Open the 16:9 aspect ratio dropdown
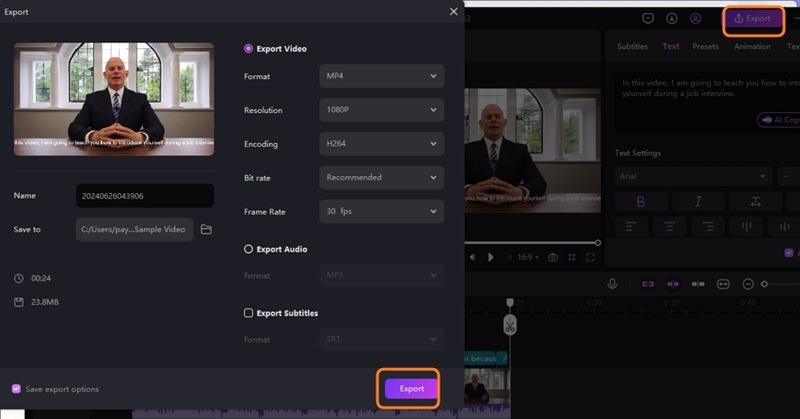 (x=528, y=257)
